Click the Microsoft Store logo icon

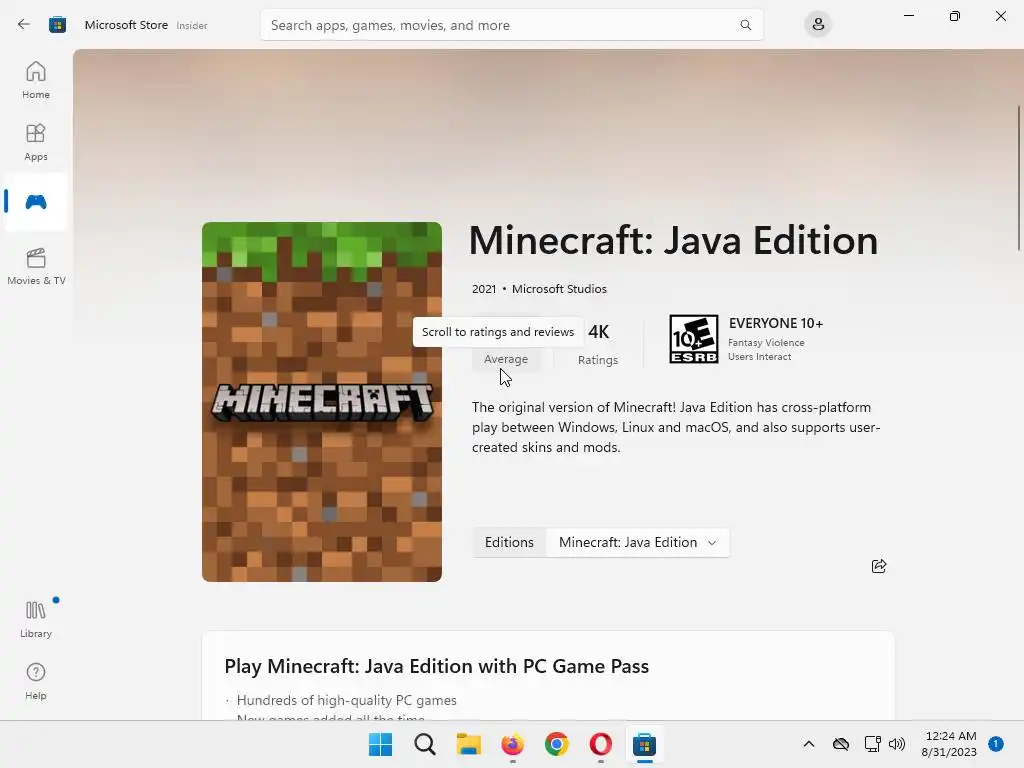(57, 25)
